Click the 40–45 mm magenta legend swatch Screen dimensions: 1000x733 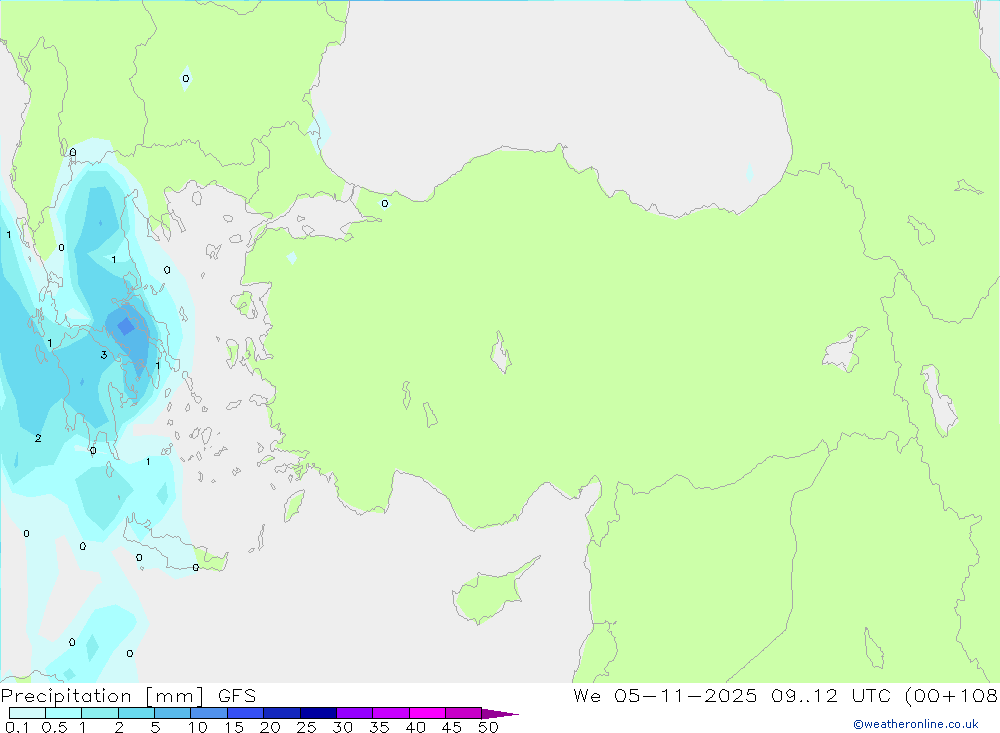point(427,713)
